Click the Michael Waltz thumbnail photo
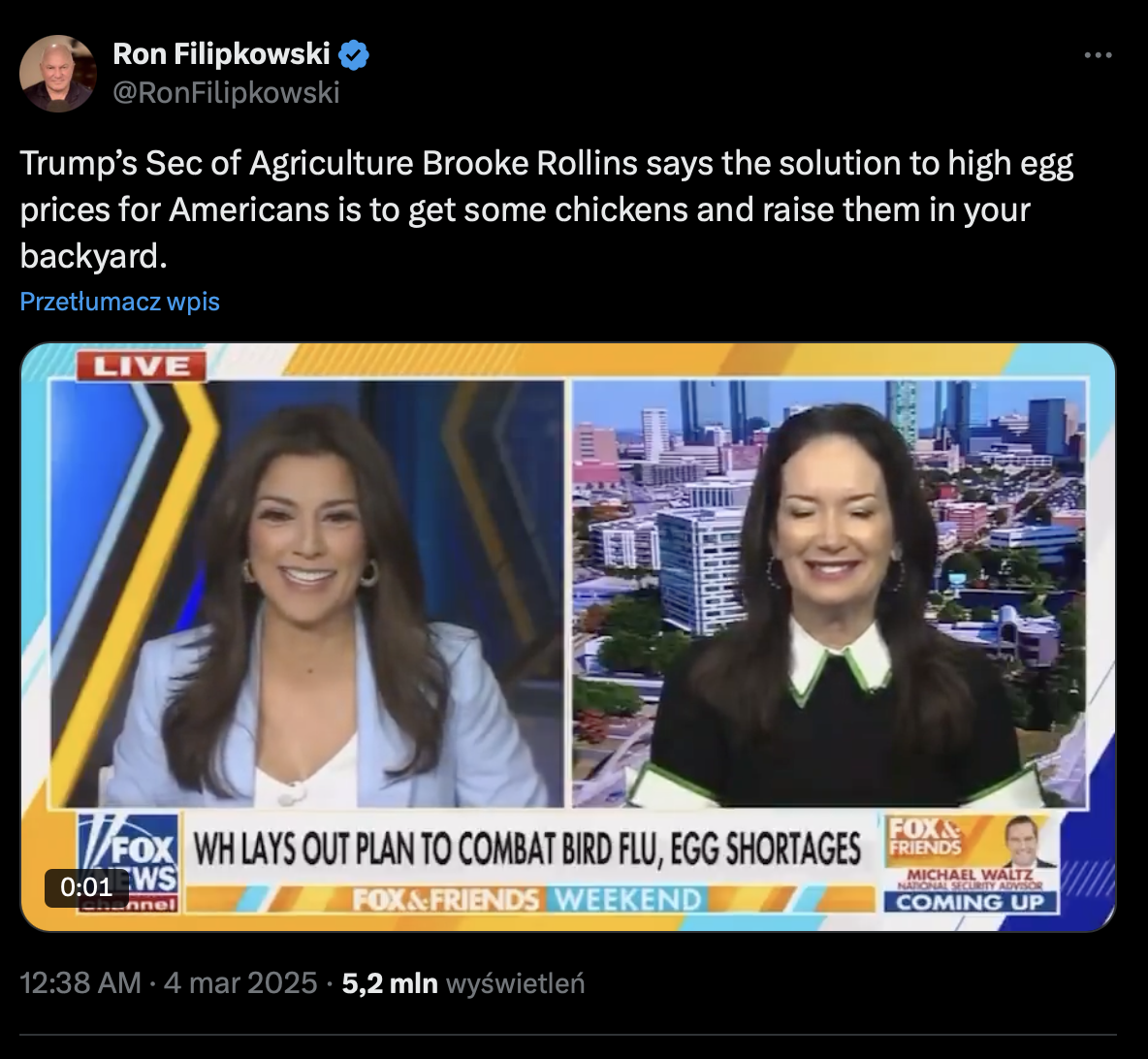The image size is (1148, 1059). (1029, 842)
